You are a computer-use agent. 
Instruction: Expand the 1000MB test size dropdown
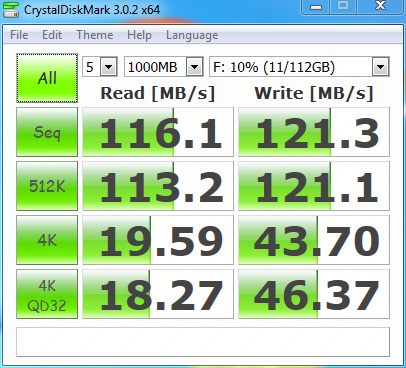[195, 67]
